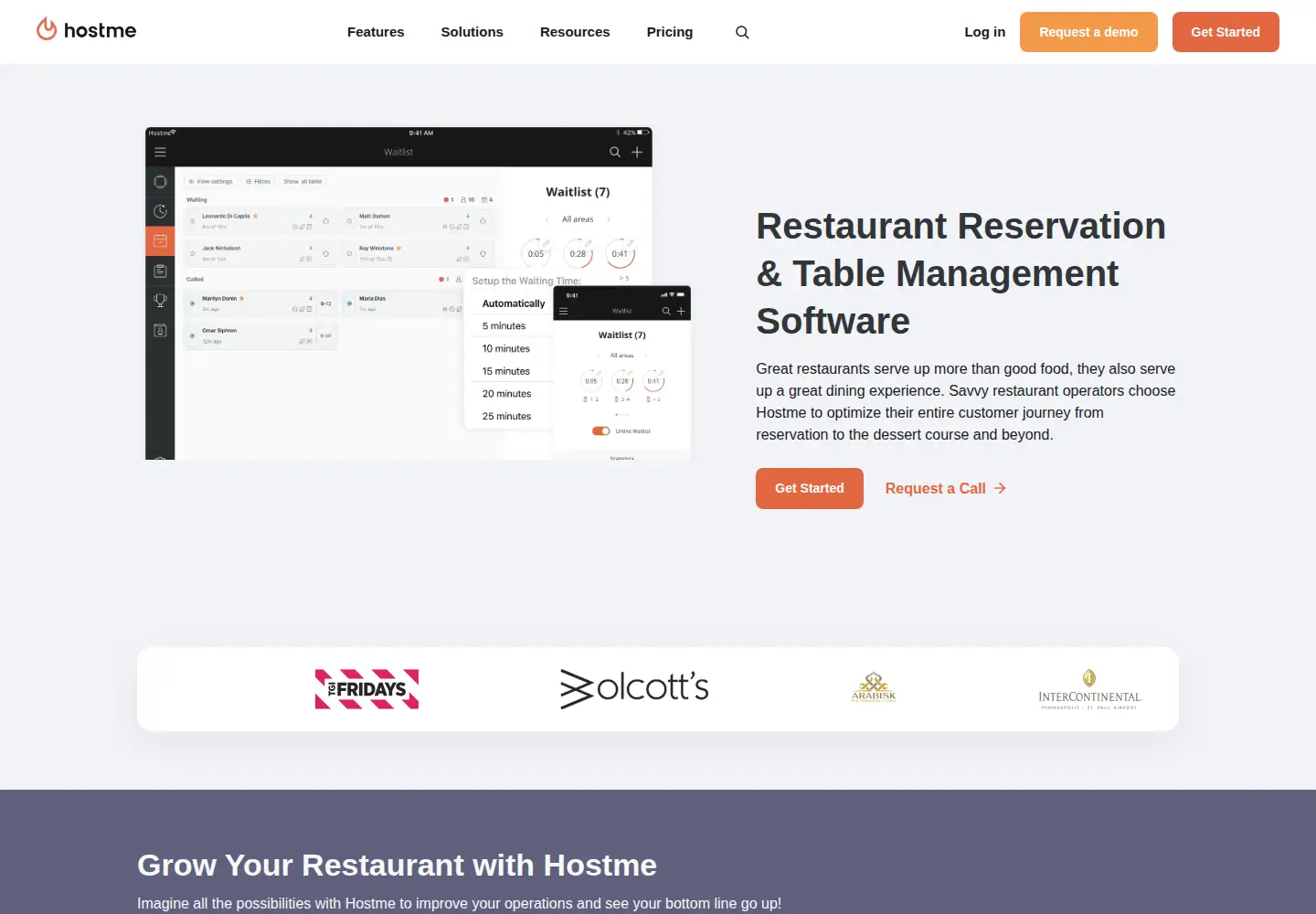This screenshot has height=914, width=1316.
Task: Click the tables icon in the tablet sidebar
Action: 160,182
